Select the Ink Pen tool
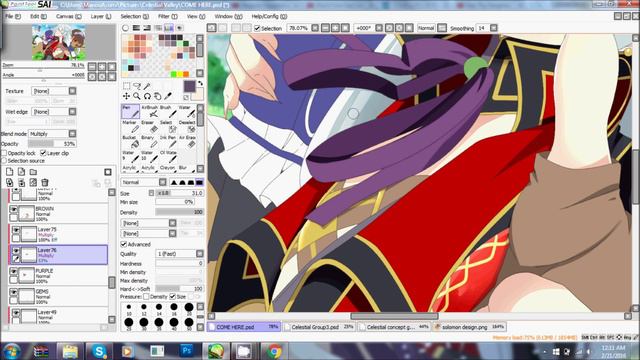640x360 pixels. coord(167,142)
